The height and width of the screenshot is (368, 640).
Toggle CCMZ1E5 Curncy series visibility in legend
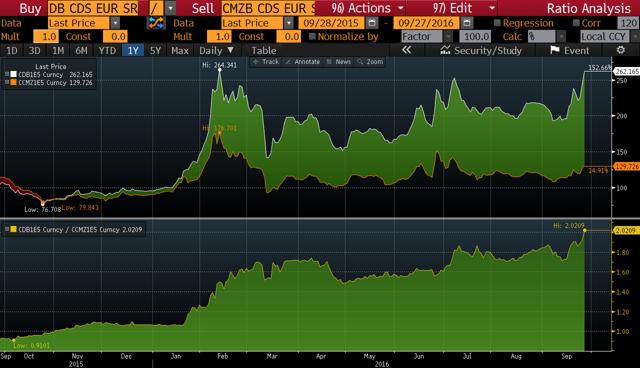pos(7,82)
